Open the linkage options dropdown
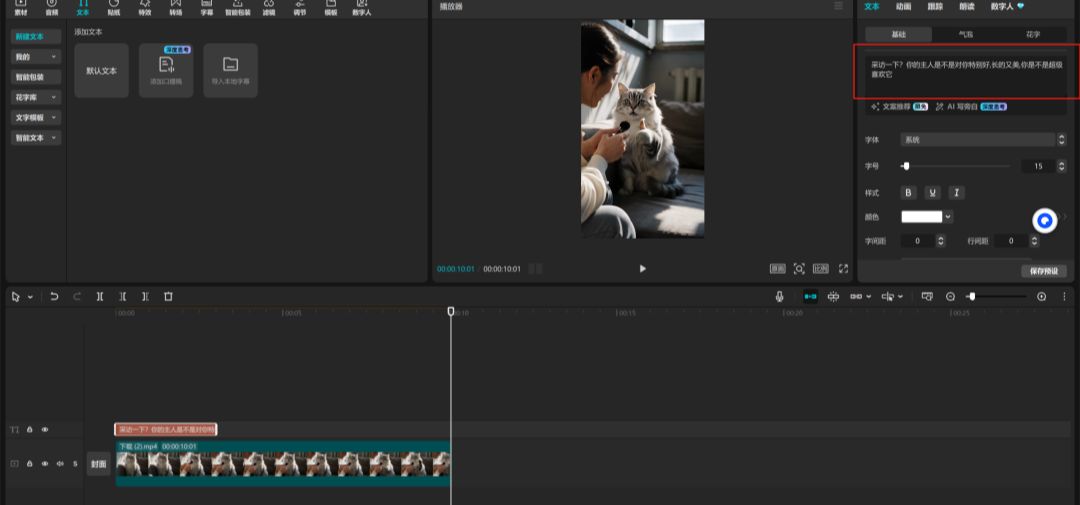 click(x=868, y=296)
